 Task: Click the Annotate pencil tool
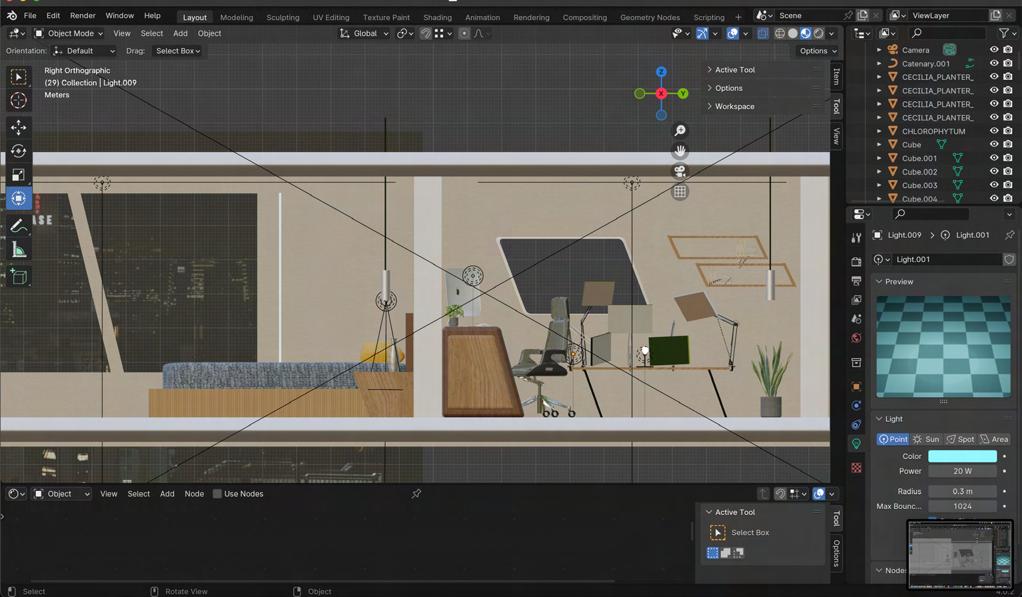pos(18,226)
